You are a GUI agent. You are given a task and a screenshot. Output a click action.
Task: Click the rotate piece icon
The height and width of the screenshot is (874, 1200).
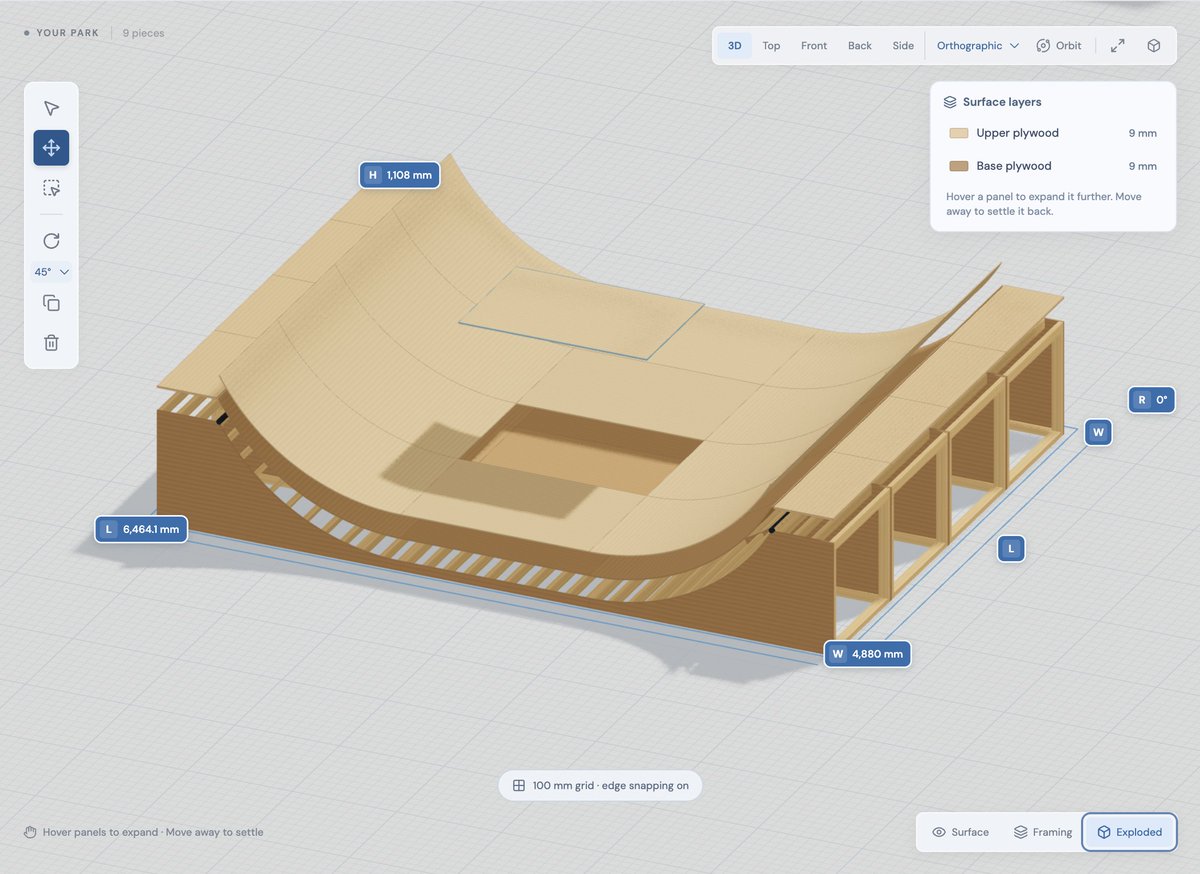[51, 241]
